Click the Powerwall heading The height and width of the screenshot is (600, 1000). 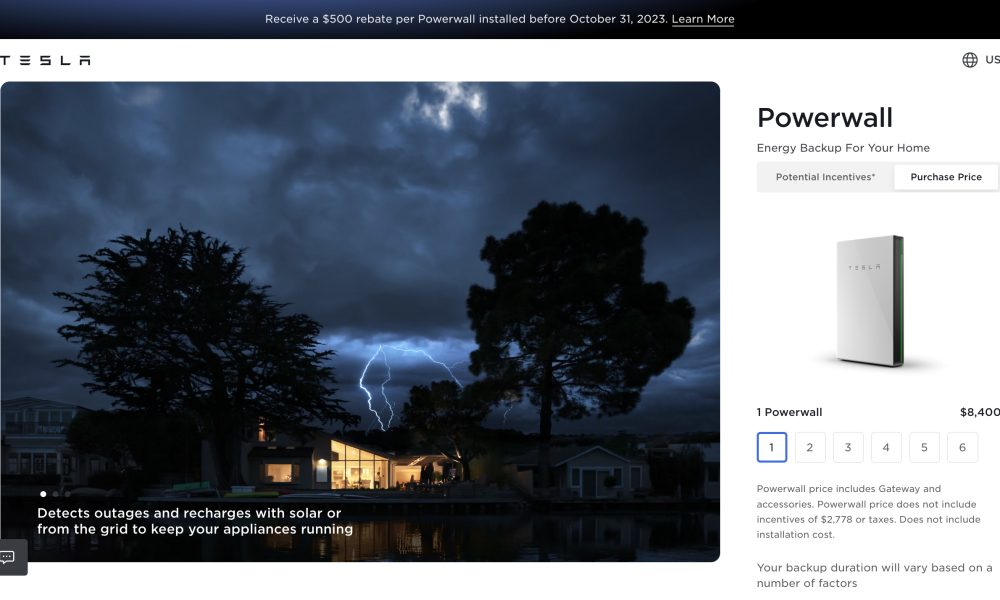[825, 117]
